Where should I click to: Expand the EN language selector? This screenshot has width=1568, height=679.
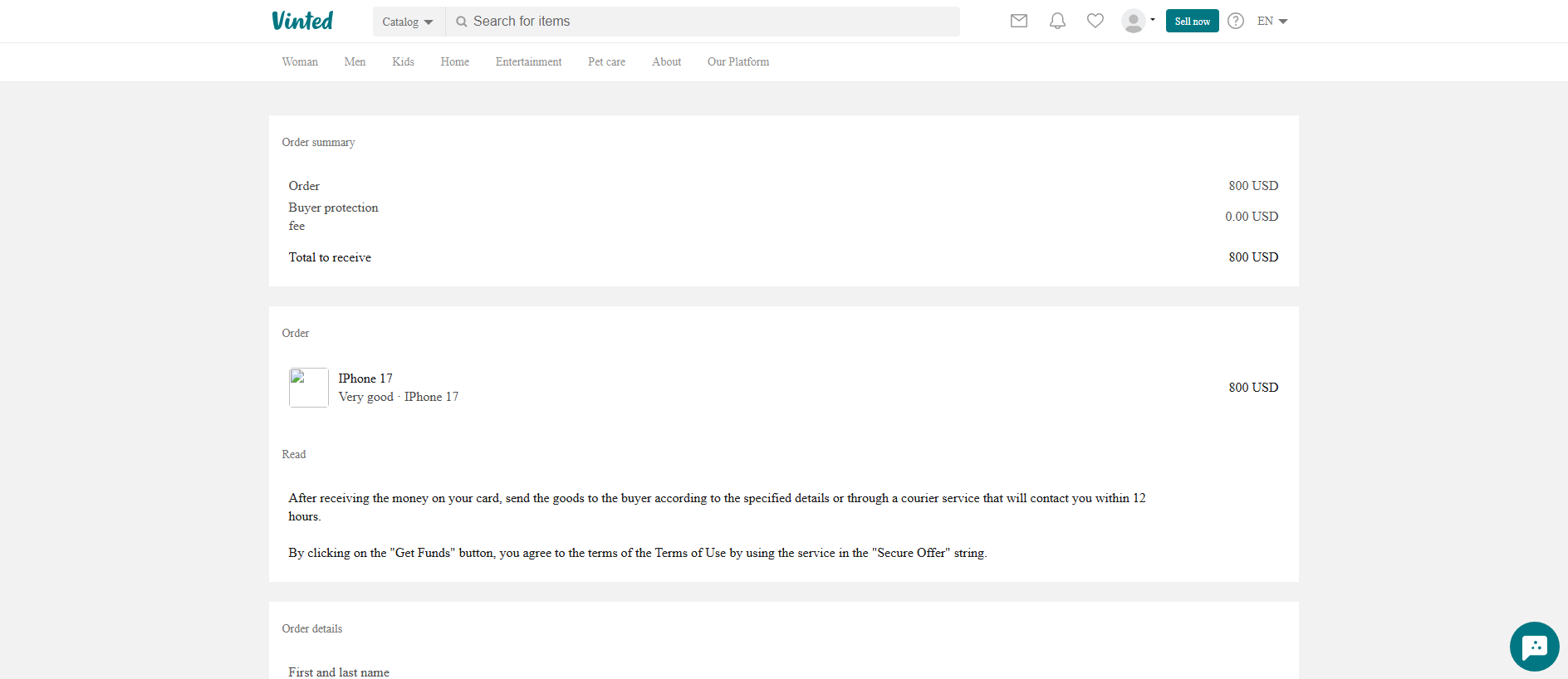coord(1272,21)
